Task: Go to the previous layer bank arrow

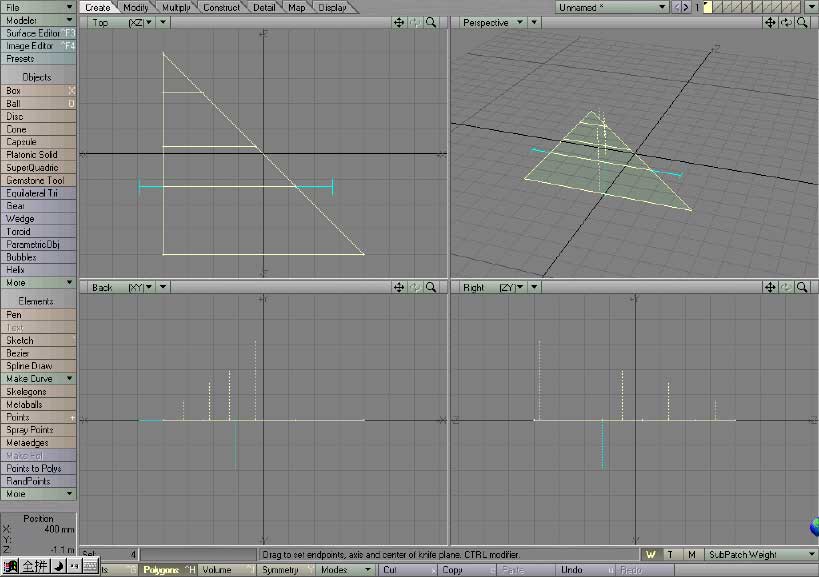Action: [675, 7]
